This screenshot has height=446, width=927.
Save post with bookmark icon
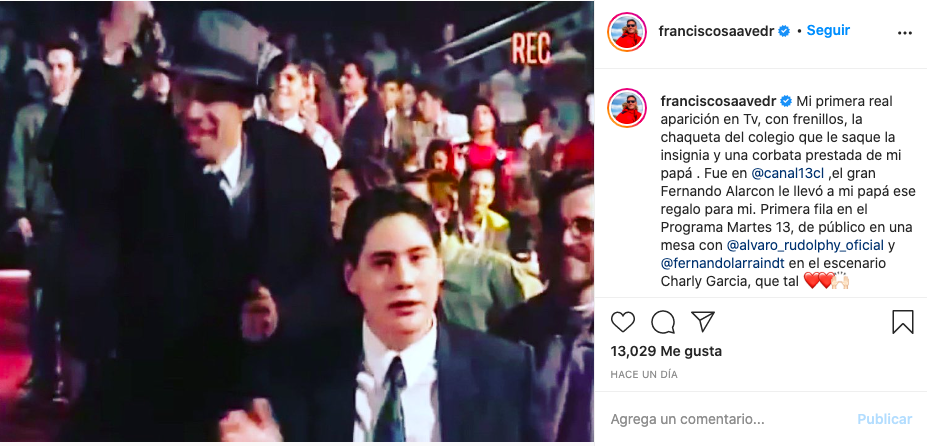coord(902,322)
